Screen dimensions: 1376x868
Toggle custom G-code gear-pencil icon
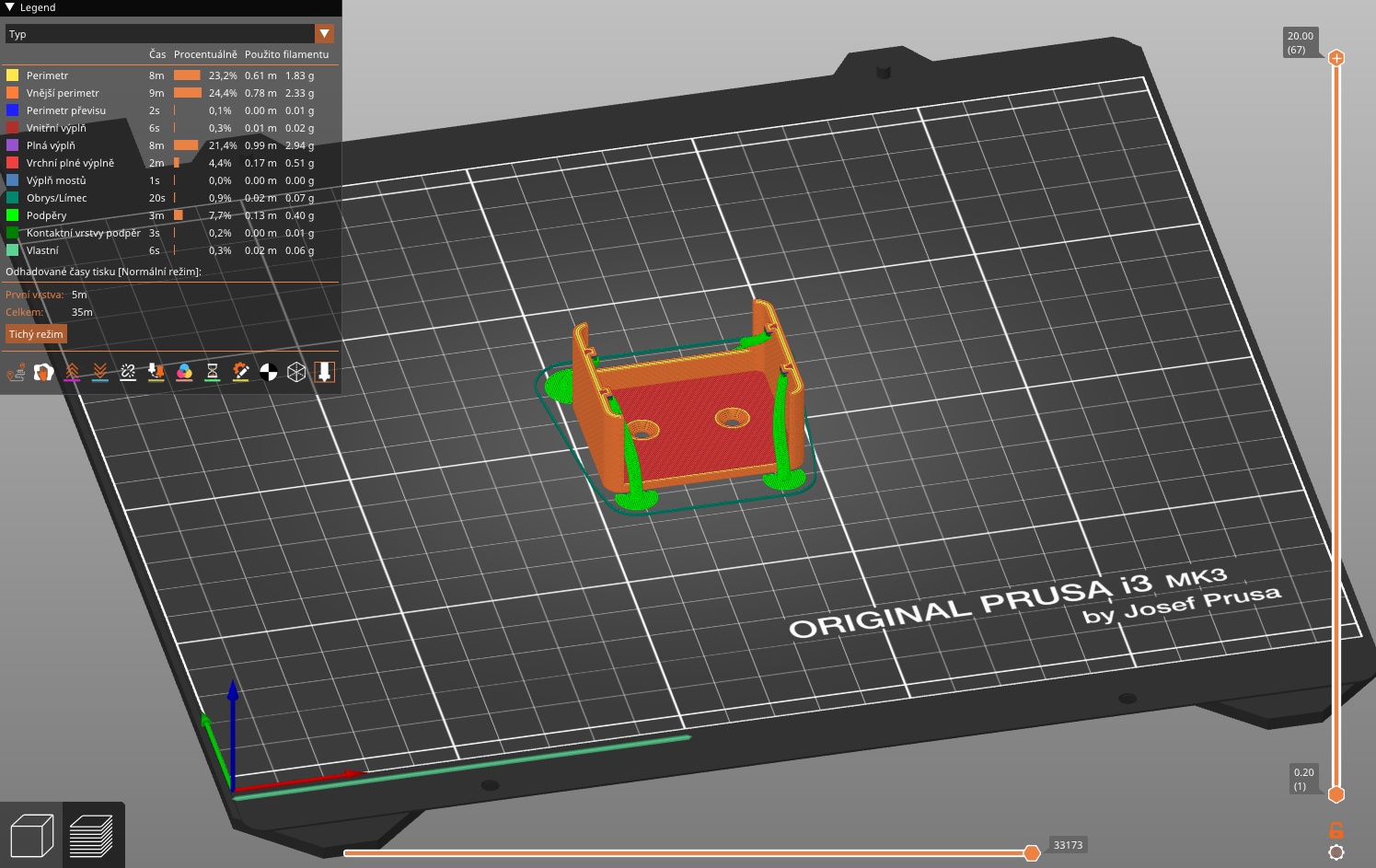coord(240,372)
